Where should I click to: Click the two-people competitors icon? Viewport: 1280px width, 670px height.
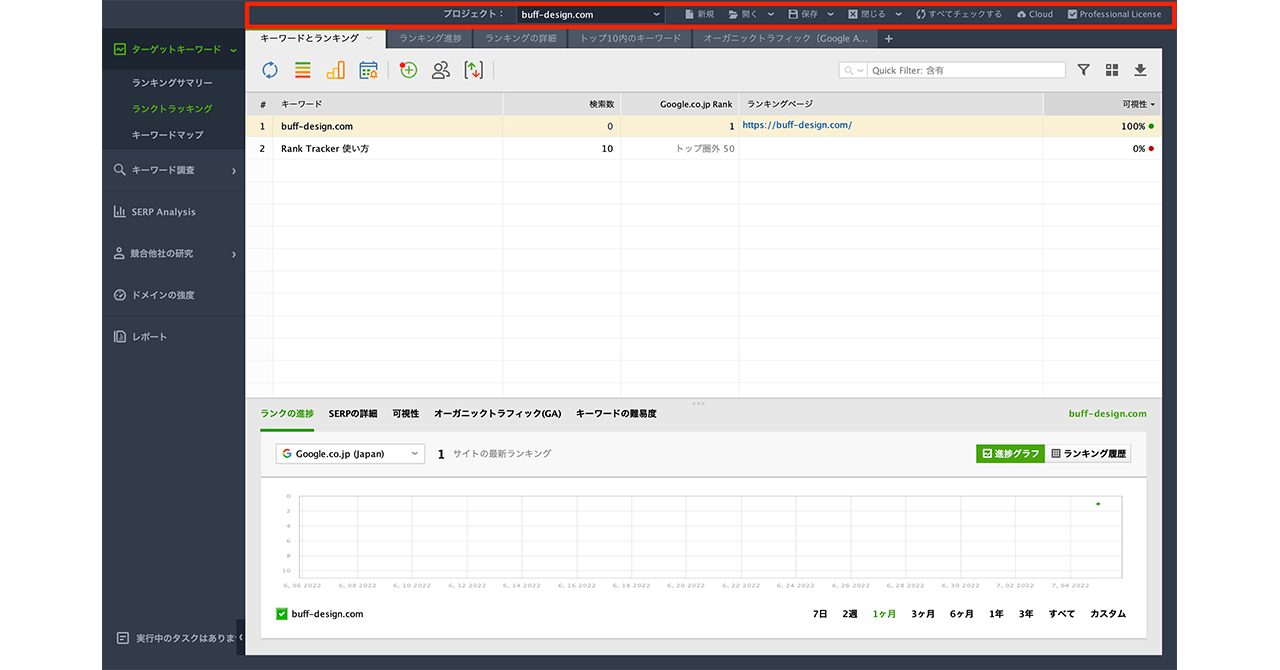point(440,70)
